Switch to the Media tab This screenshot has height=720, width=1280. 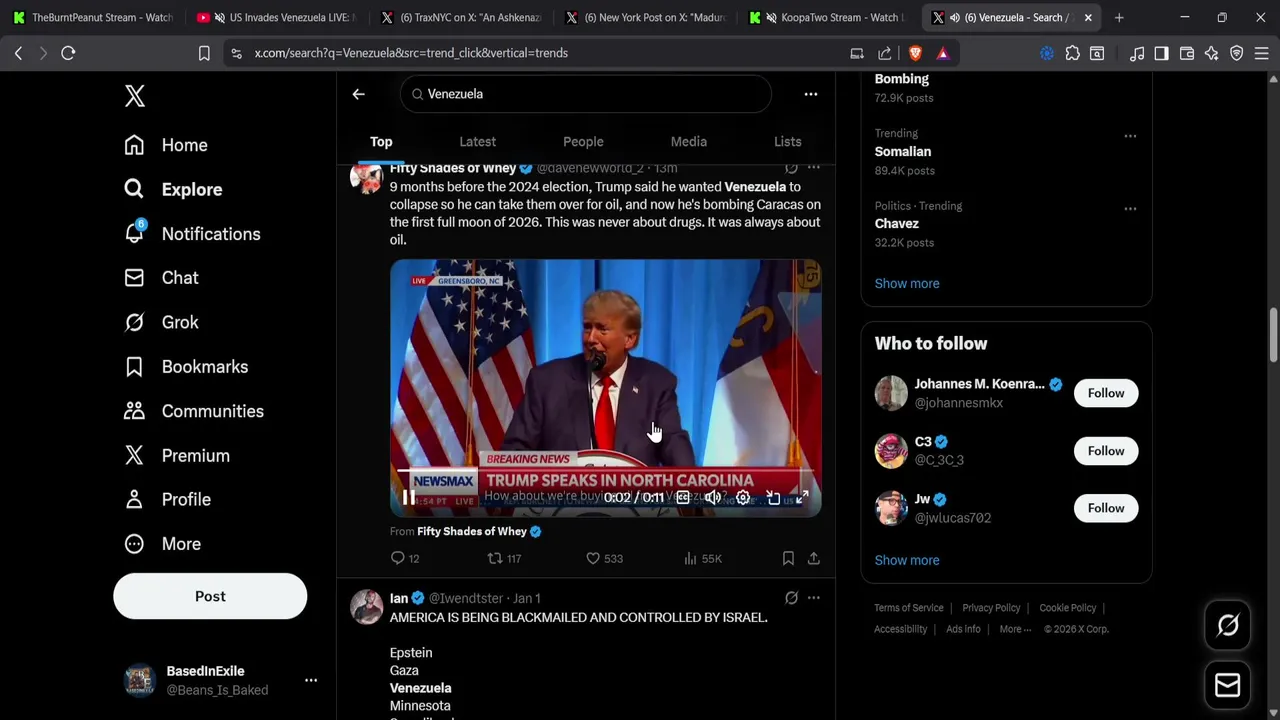tap(688, 142)
